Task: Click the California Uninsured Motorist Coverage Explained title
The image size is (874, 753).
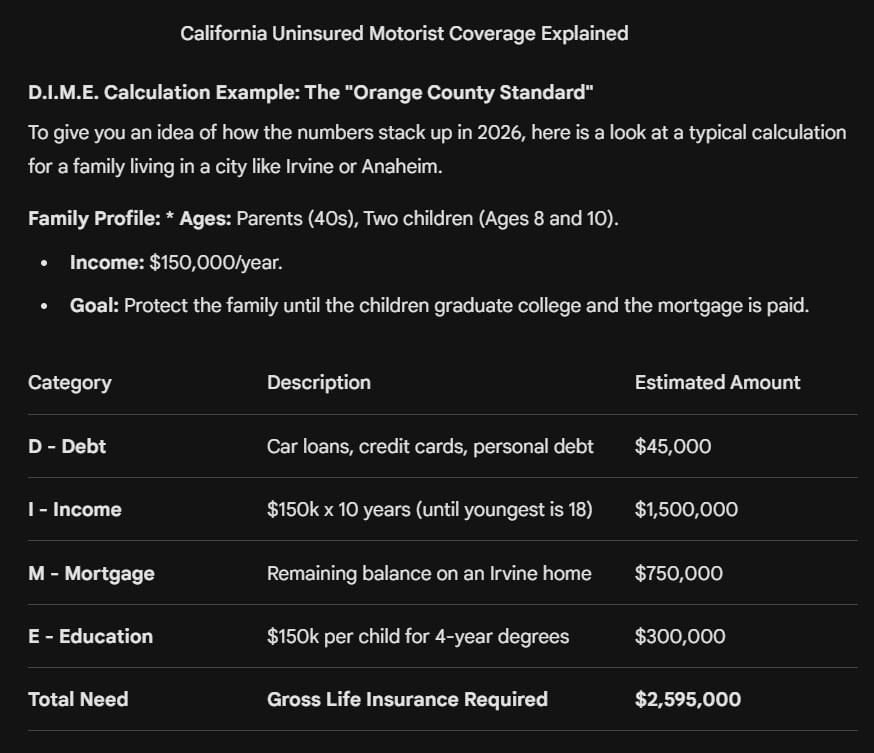Action: 404,33
